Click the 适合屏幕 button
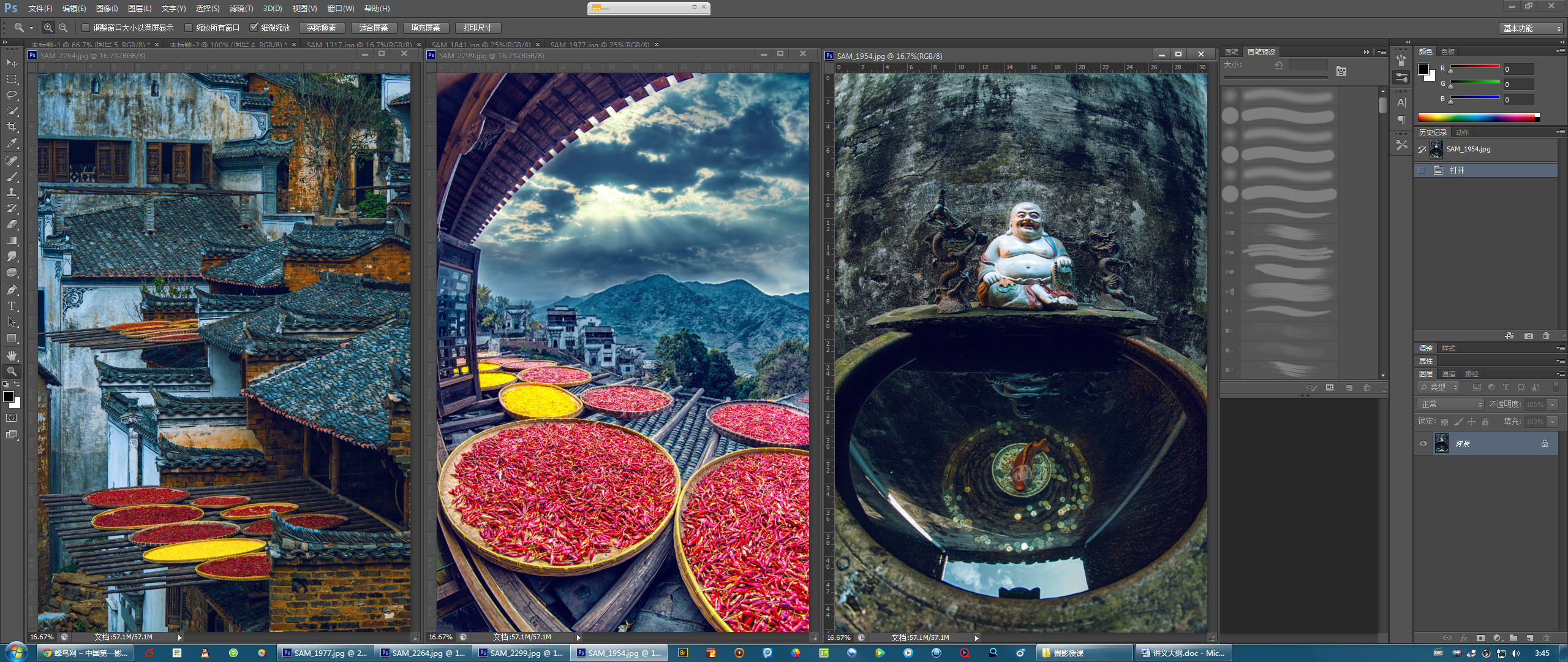The image size is (1568, 662). tap(374, 28)
